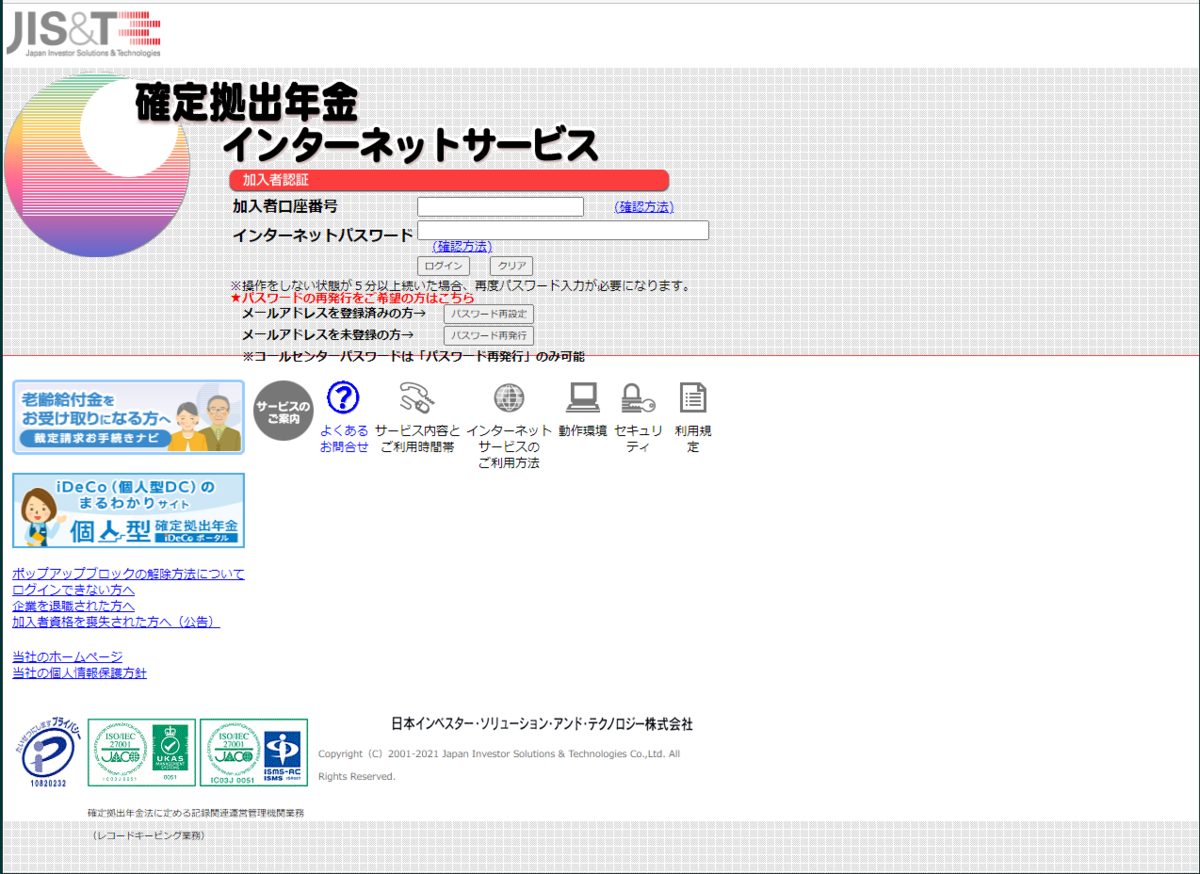Click the パスワード再発行 button
The width and height of the screenshot is (1200, 874).
click(489, 335)
